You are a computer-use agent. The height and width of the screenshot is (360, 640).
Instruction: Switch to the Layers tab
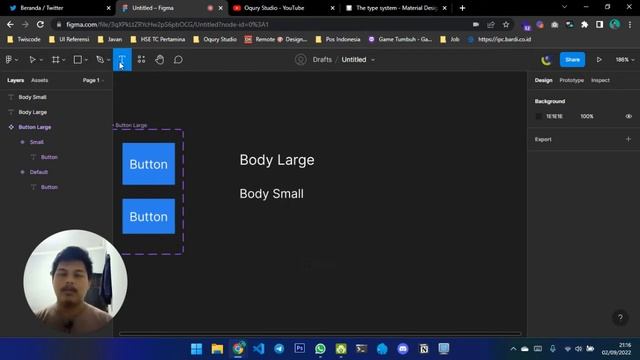(x=16, y=80)
